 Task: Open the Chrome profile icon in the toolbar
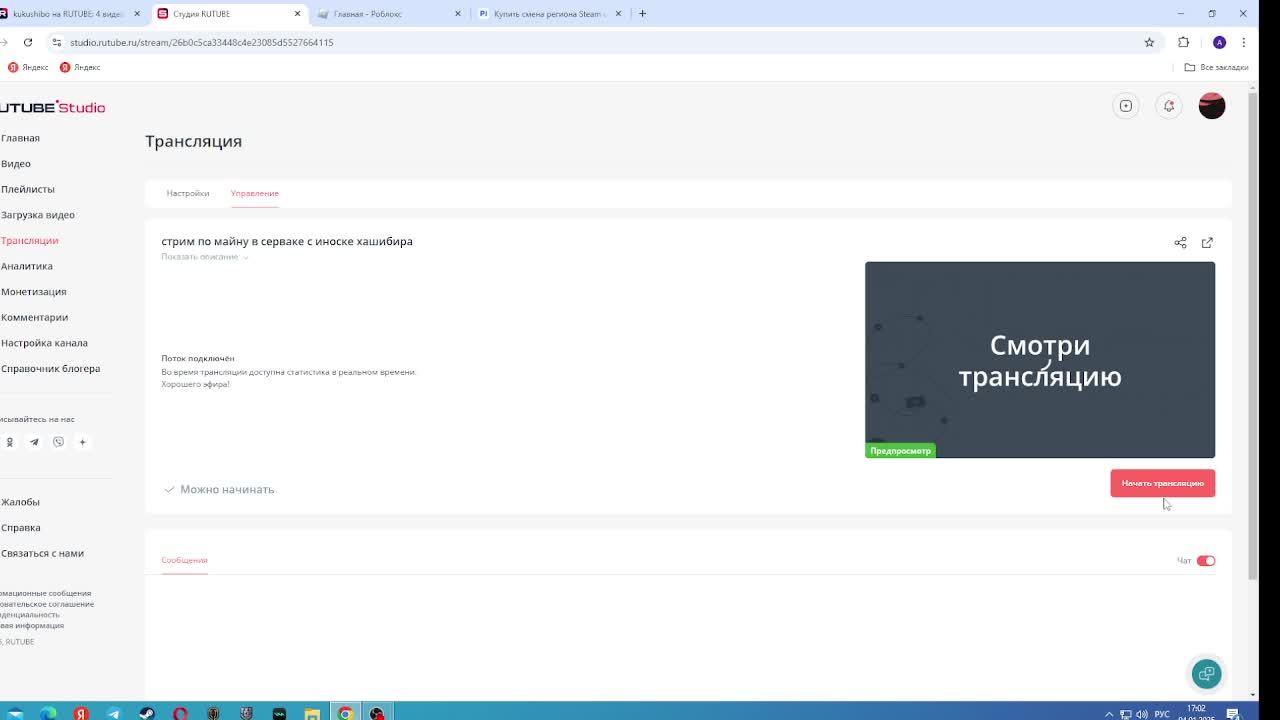coord(1219,42)
